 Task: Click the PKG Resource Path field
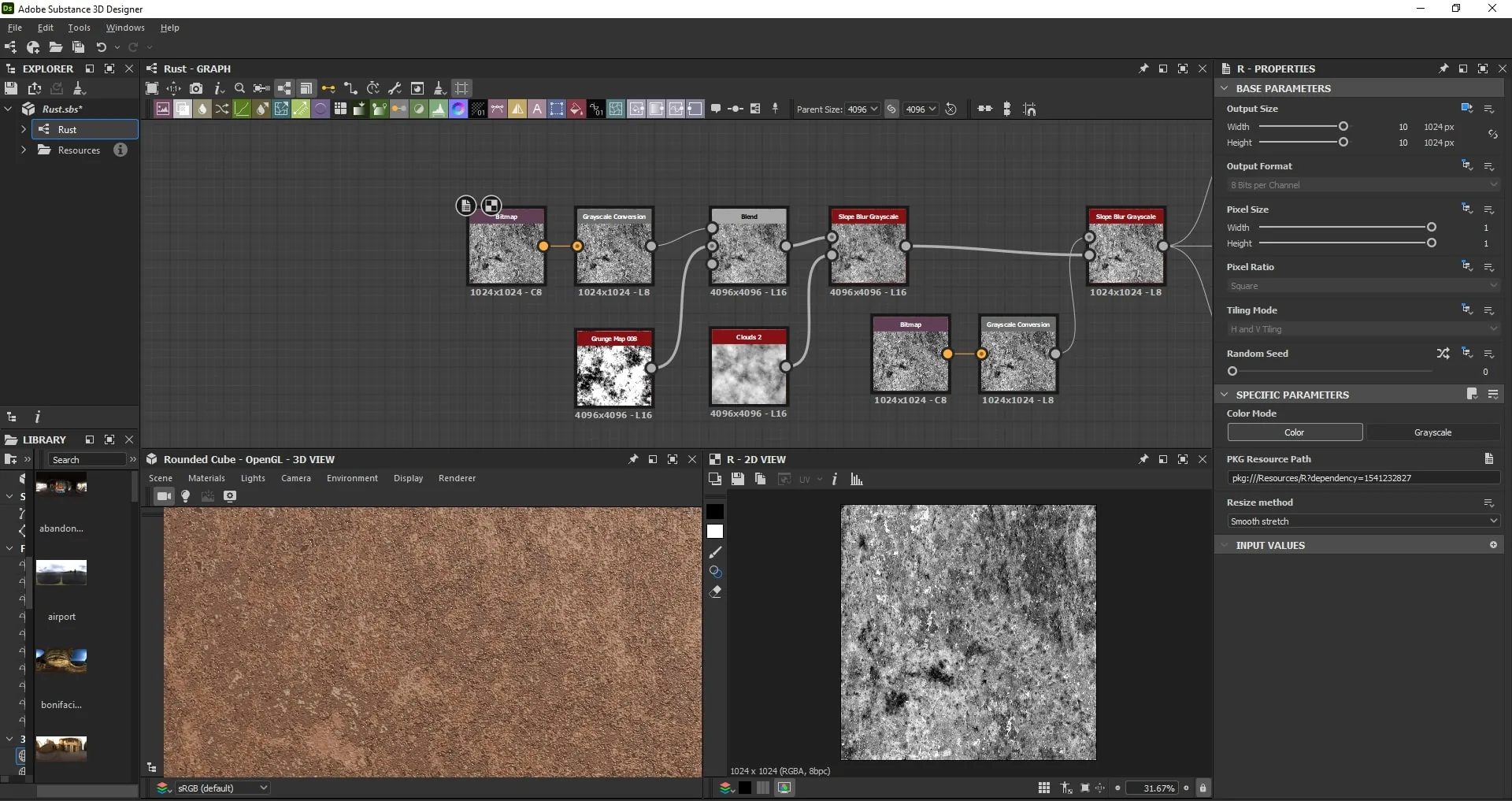click(x=1363, y=478)
